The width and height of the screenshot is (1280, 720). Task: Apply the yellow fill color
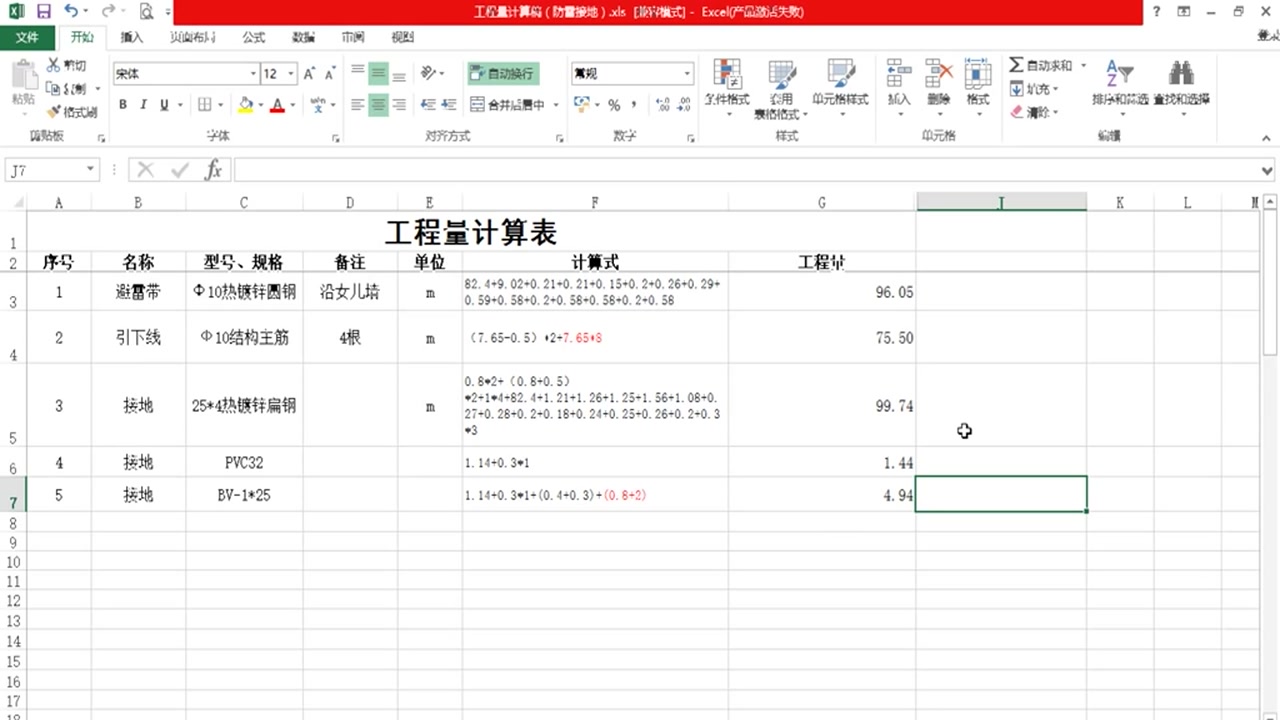point(246,104)
